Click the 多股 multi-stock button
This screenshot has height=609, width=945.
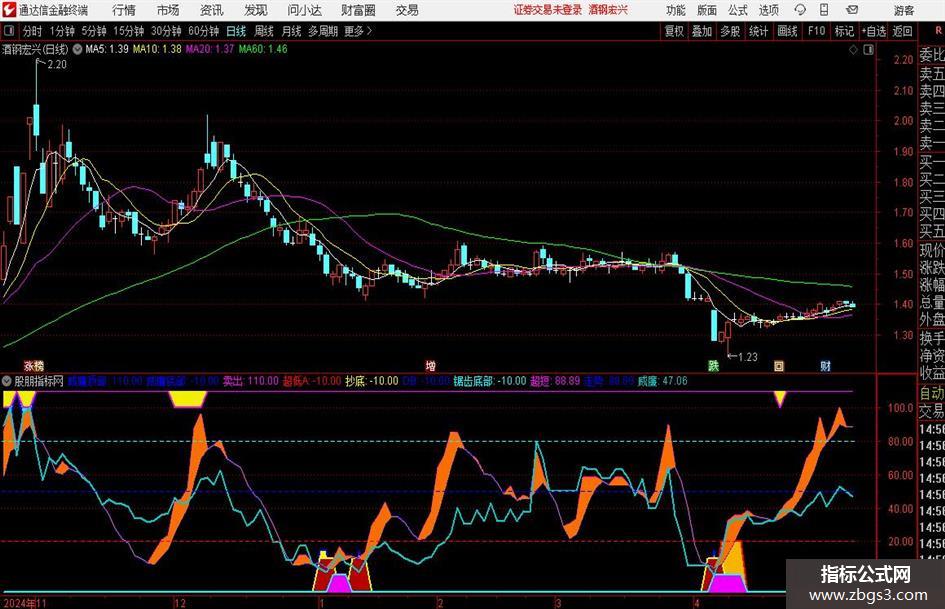pos(730,31)
